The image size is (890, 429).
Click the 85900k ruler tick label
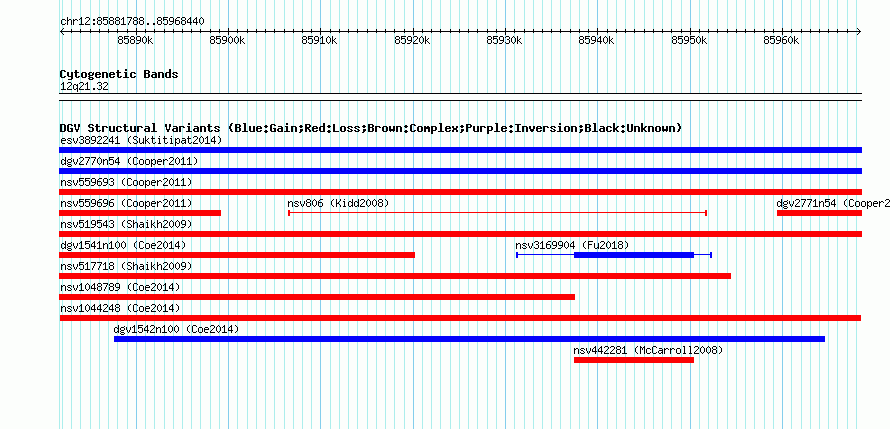(227, 40)
